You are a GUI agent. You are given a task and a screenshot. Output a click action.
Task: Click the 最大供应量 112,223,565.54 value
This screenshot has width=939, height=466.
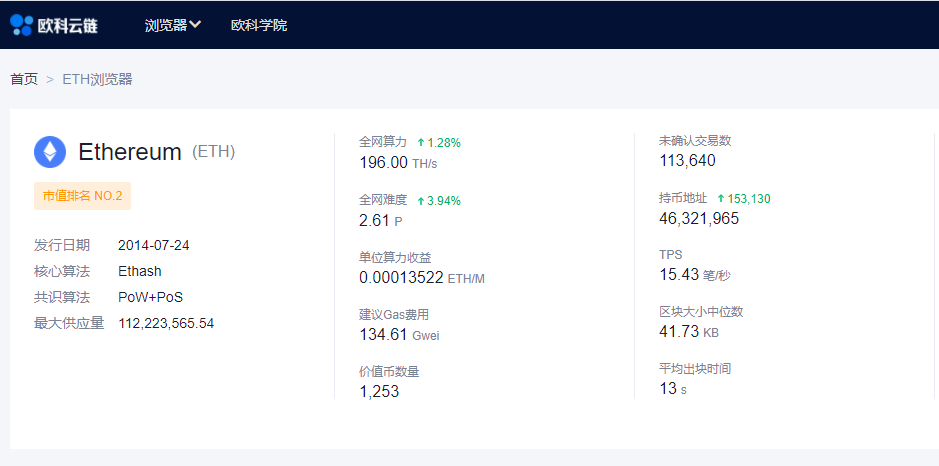tap(166, 323)
